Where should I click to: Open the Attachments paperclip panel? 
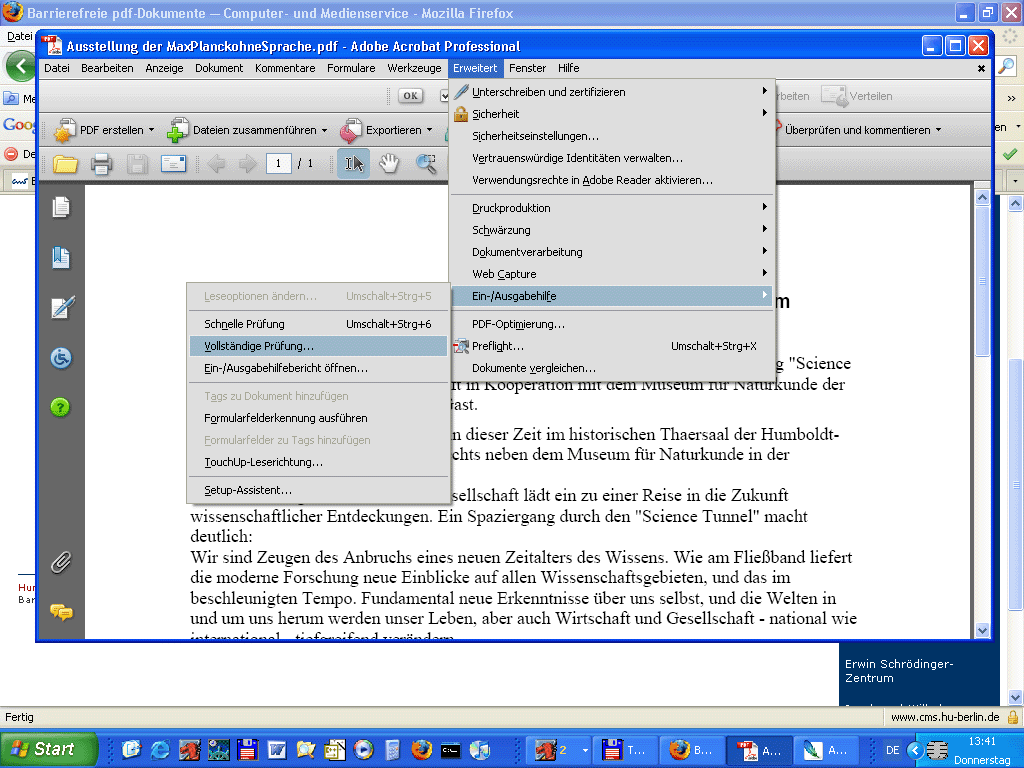click(x=61, y=563)
